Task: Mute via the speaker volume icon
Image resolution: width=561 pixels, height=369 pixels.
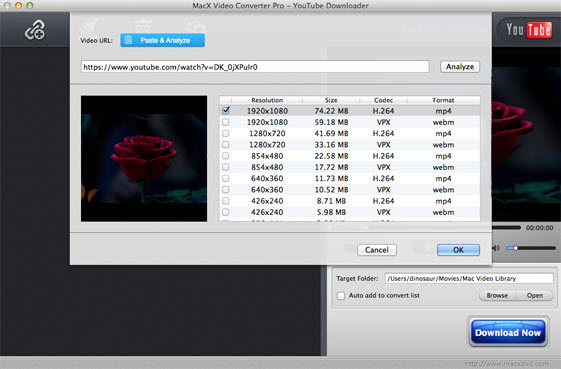Action: 496,248
